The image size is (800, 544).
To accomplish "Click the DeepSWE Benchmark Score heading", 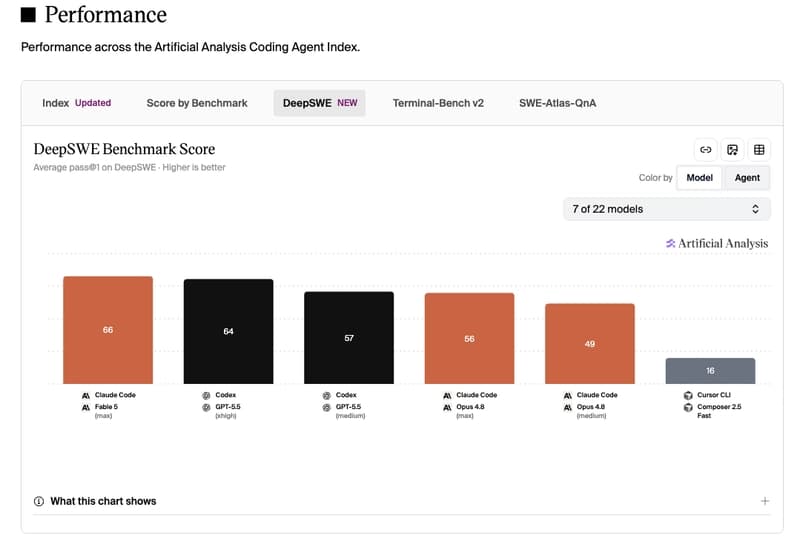I will [124, 149].
